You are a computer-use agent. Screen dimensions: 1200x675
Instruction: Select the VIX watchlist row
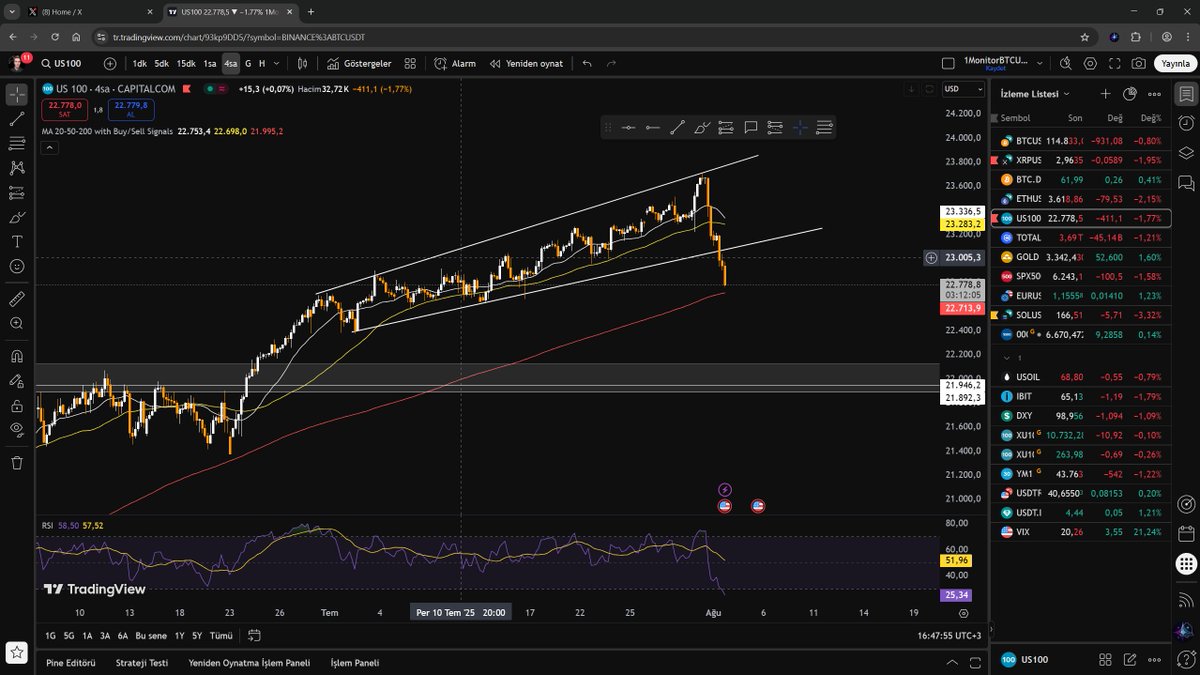click(x=1082, y=532)
